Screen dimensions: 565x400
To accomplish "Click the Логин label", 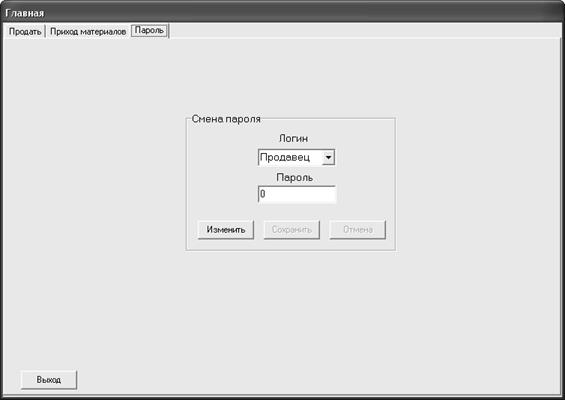I will (x=293, y=138).
